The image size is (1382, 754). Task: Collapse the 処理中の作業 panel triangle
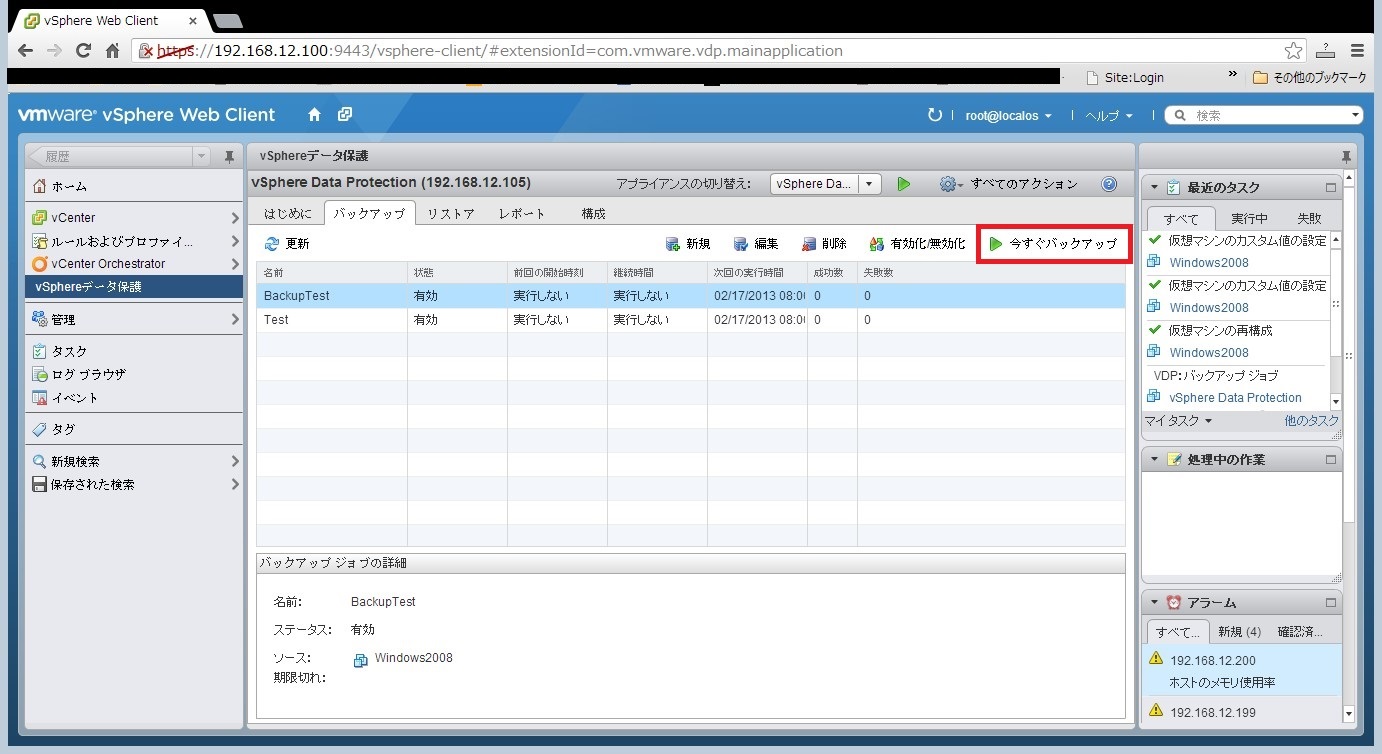point(1154,459)
